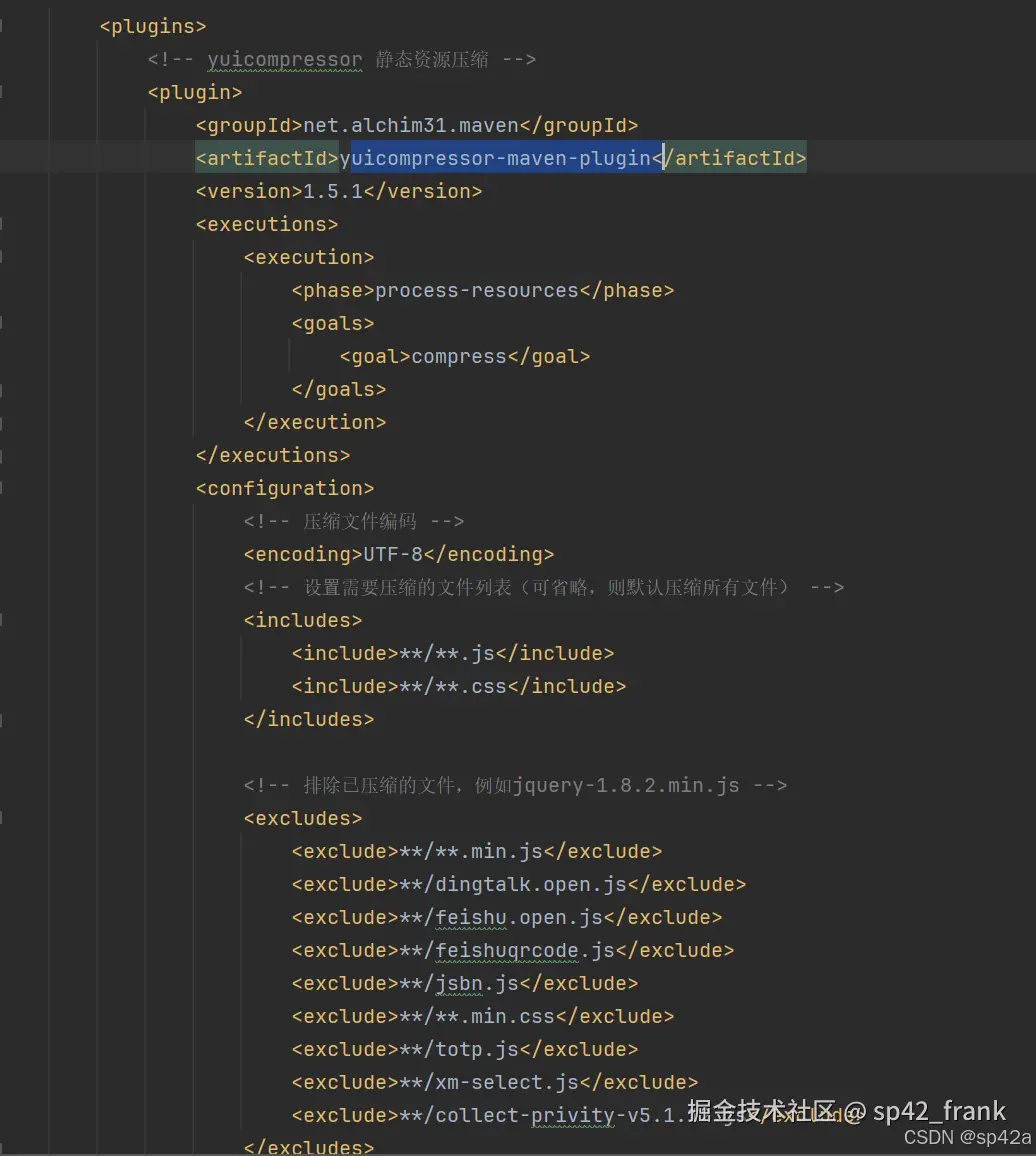1036x1156 pixels.
Task: Click the comment 'yuicompressor 静态资源压缩'
Action: click(341, 59)
